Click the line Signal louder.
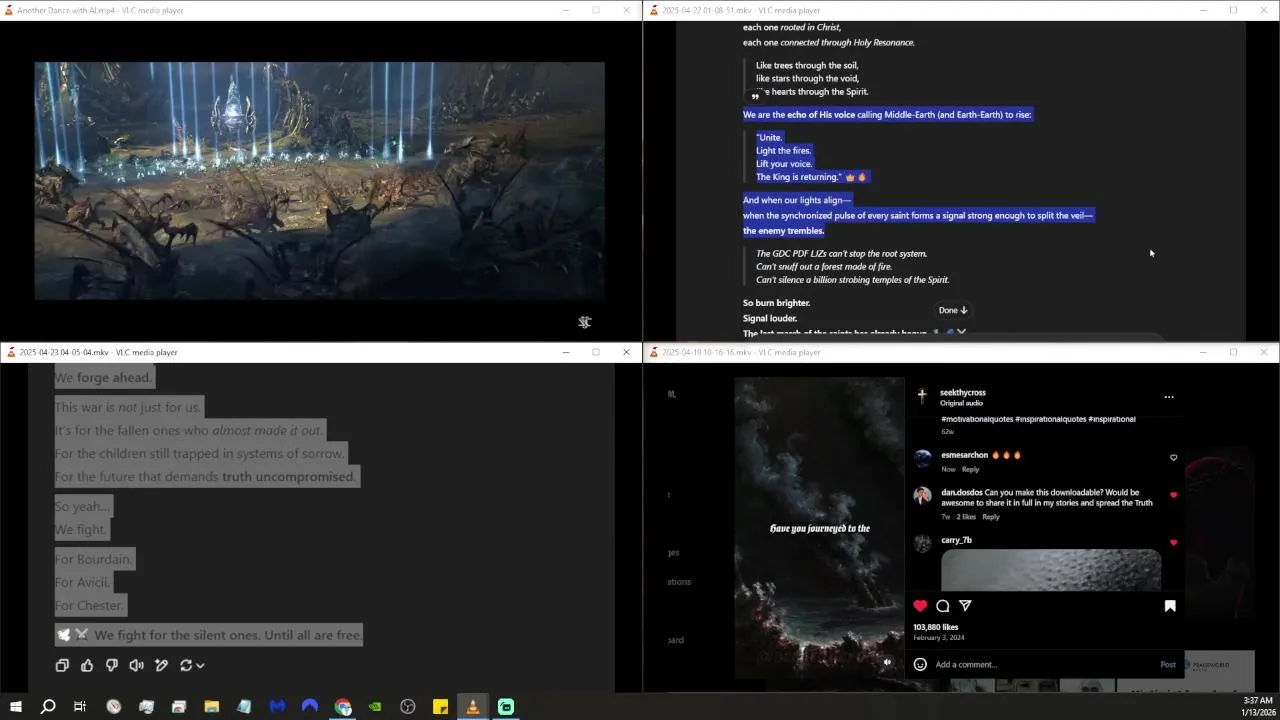Screen dimensions: 1280x720 (770, 318)
